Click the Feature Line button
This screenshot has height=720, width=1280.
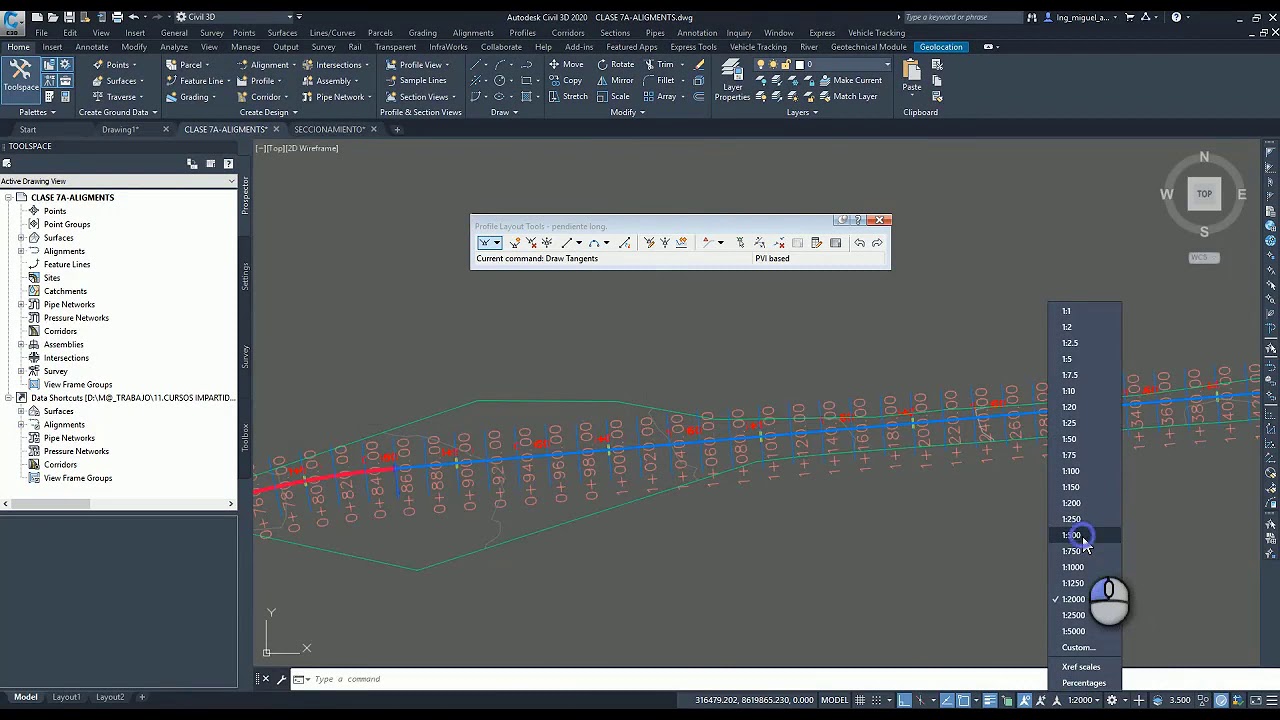point(201,80)
